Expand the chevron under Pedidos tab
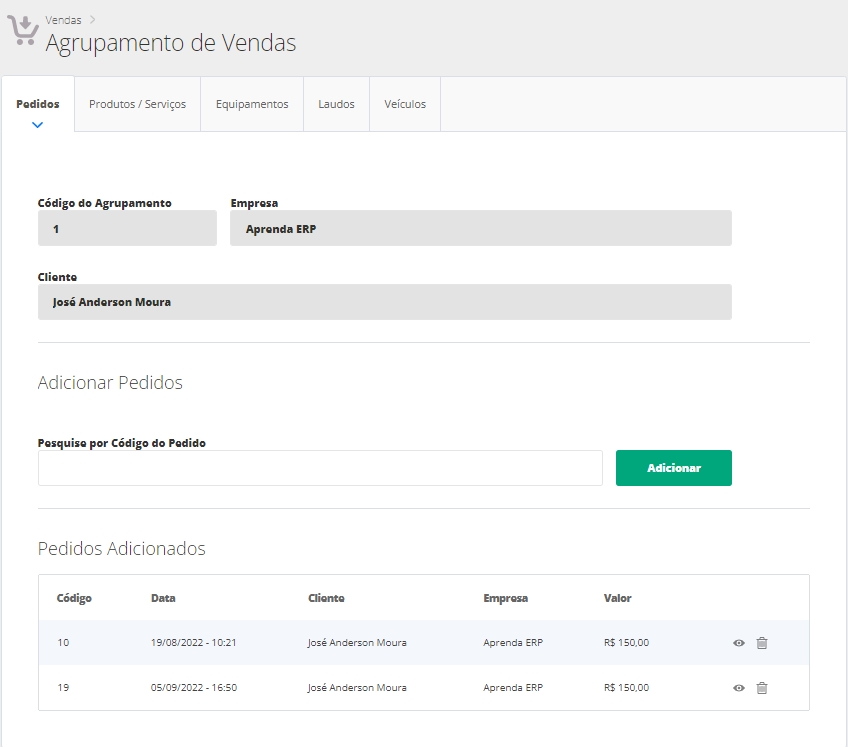 tap(38, 125)
